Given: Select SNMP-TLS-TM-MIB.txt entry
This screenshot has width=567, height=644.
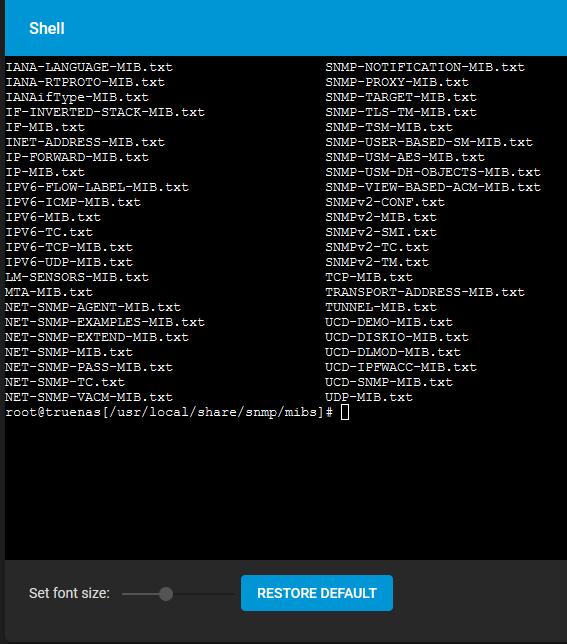Looking at the screenshot, I should point(401,112).
